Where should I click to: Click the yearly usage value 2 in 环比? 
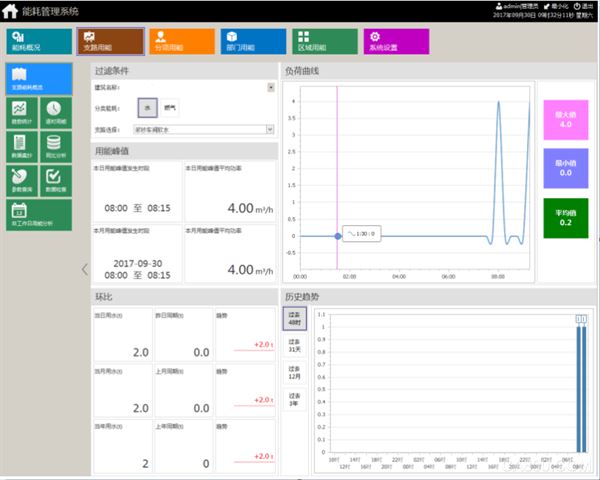tap(145, 464)
